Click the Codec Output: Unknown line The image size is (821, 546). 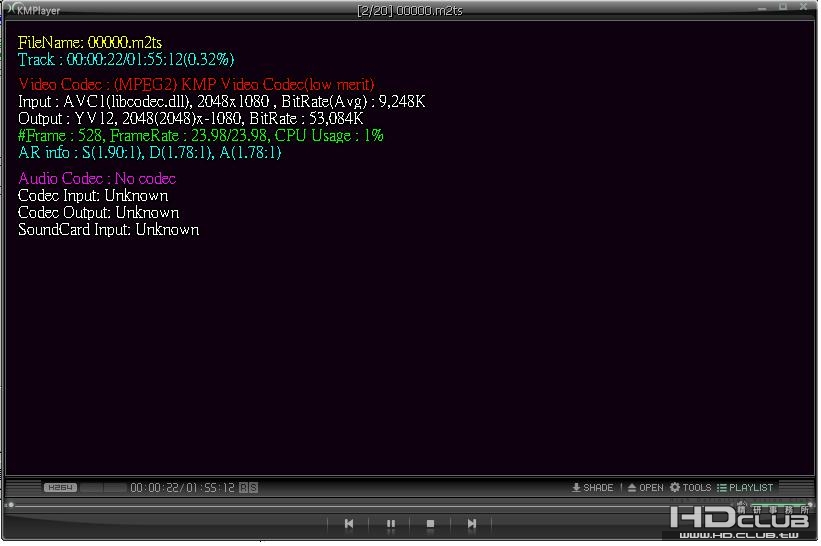(99, 213)
